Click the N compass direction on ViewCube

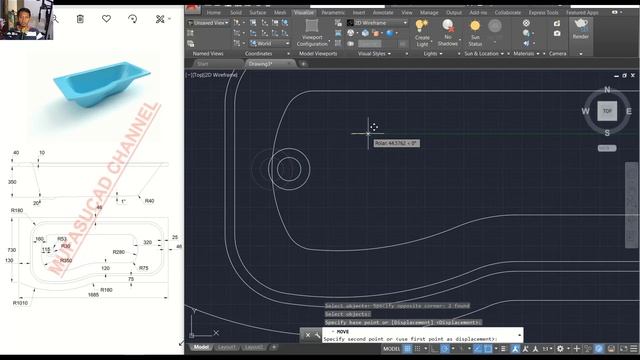[x=607, y=90]
